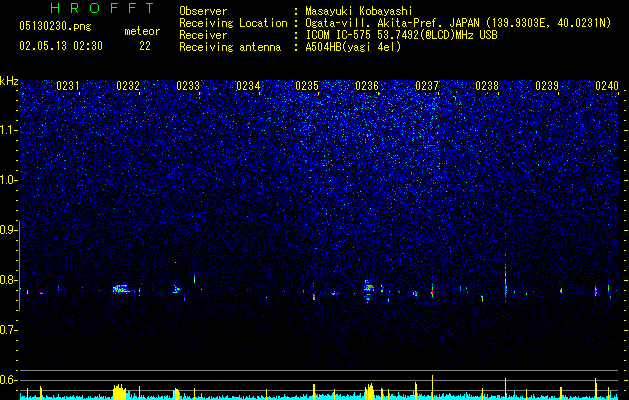The image size is (629, 400).
Task: Click the 0233 time marker
Action: tap(188, 86)
